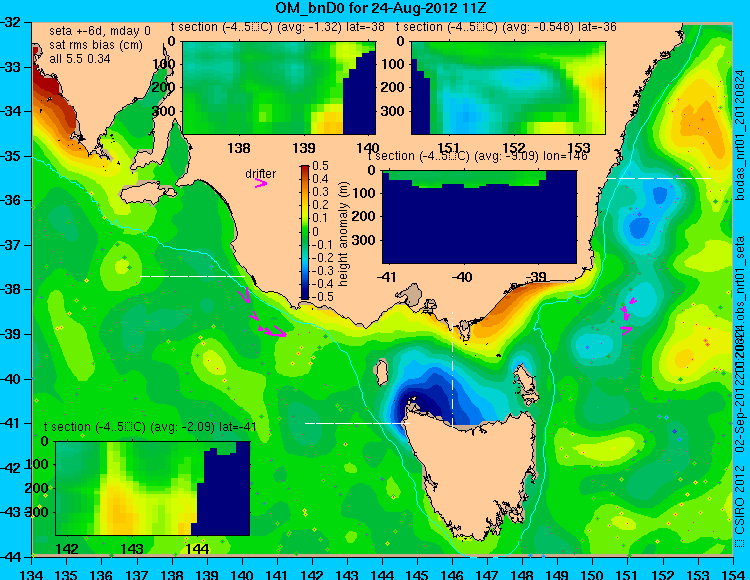Click the -44 label on the main latitude axis
Screen dimensions: 750x580
[11, 557]
